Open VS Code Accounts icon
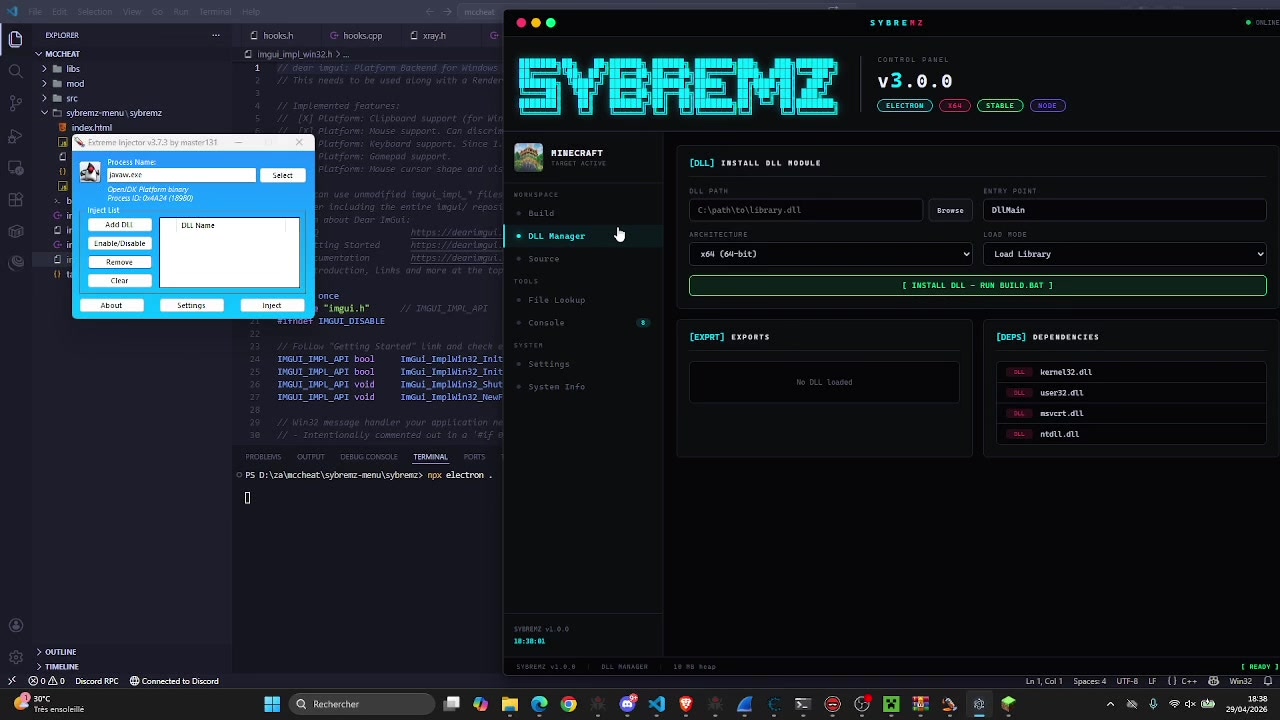1280x720 pixels. pyautogui.click(x=15, y=626)
